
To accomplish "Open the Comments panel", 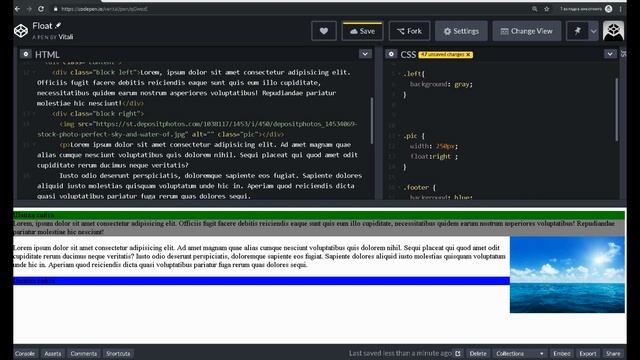I will pos(84,353).
